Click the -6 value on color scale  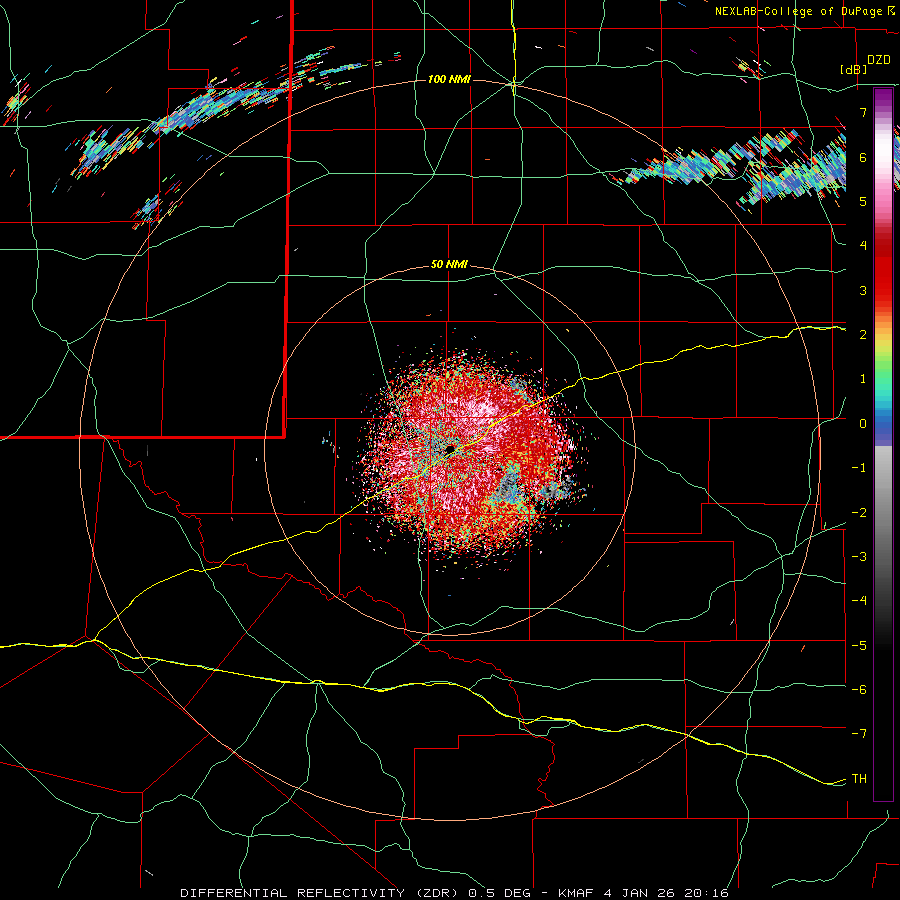point(859,690)
